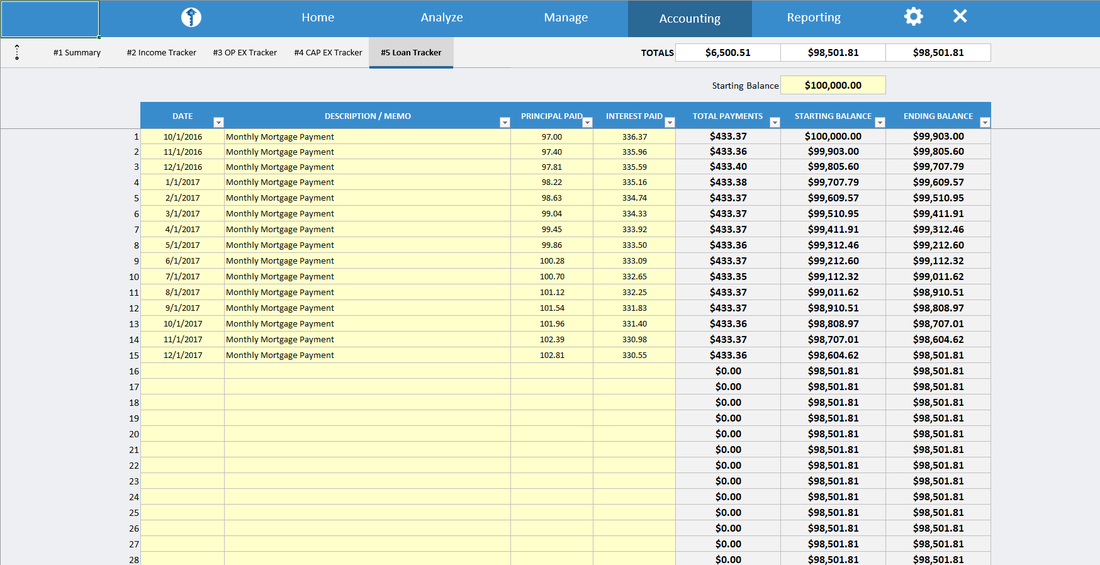This screenshot has height=565, width=1100.
Task: Select the #1 Summary tab
Action: coord(77,53)
